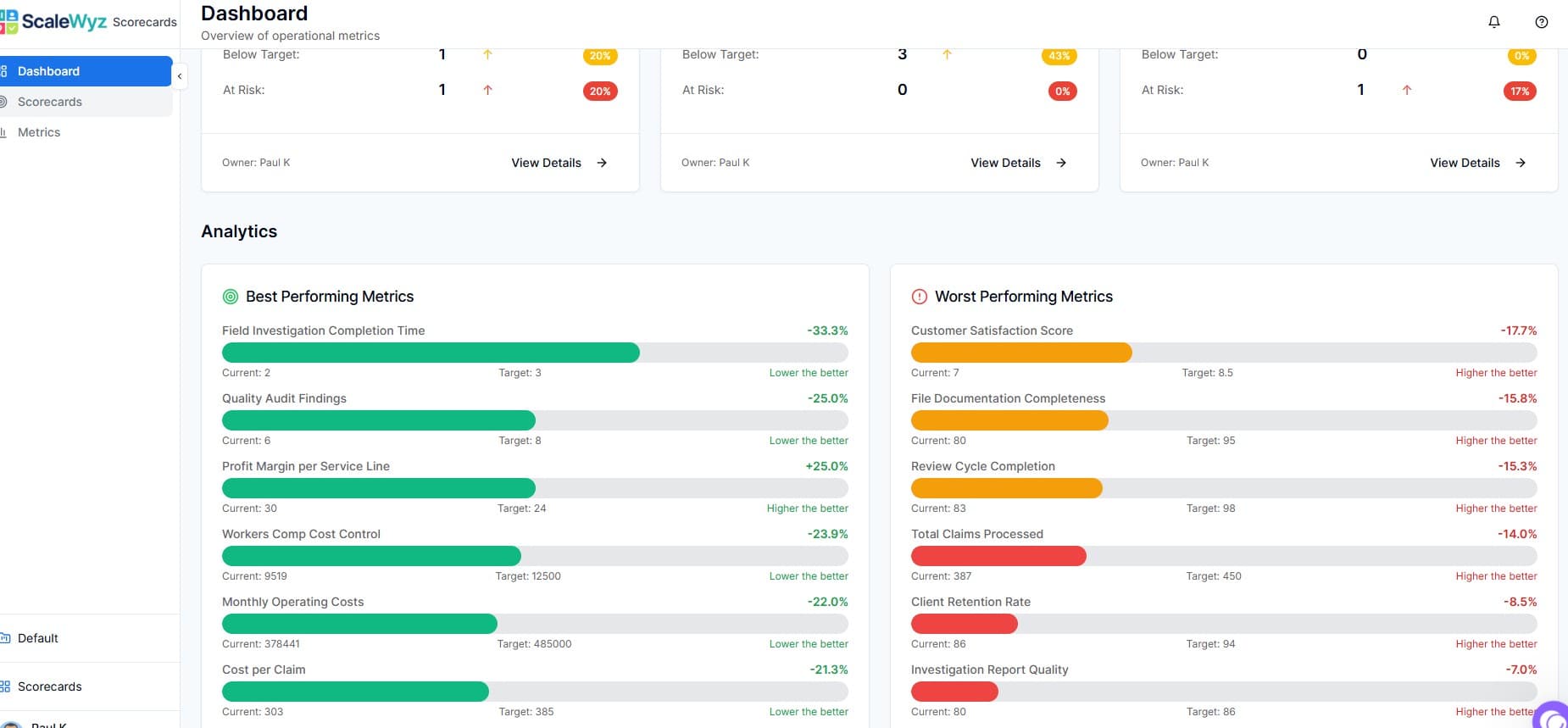Open the Paul K user menu
The height and width of the screenshot is (728, 1568).
point(47,724)
